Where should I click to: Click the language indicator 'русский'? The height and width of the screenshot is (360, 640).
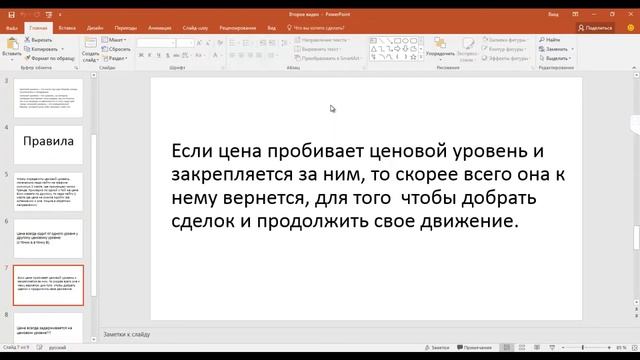(58, 347)
